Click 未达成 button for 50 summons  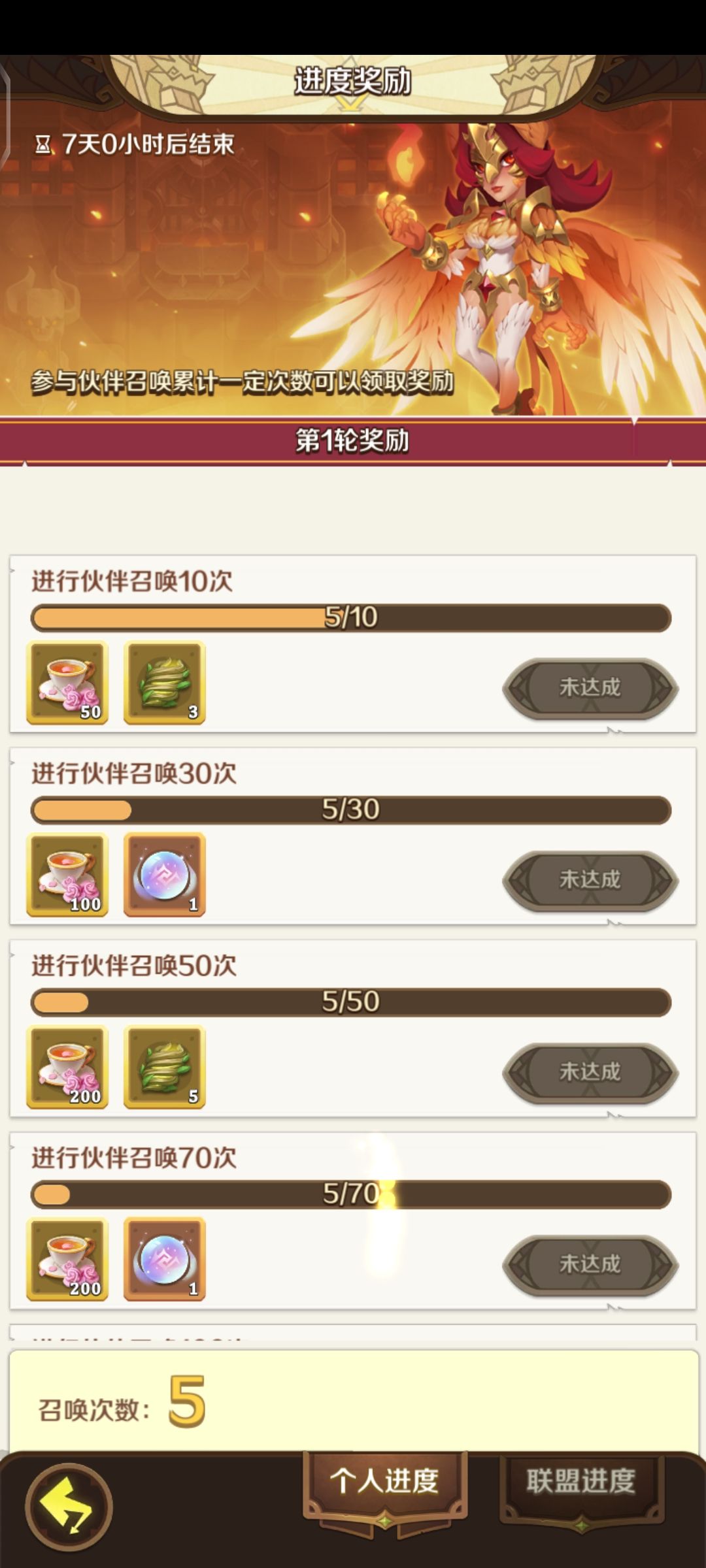click(590, 1072)
